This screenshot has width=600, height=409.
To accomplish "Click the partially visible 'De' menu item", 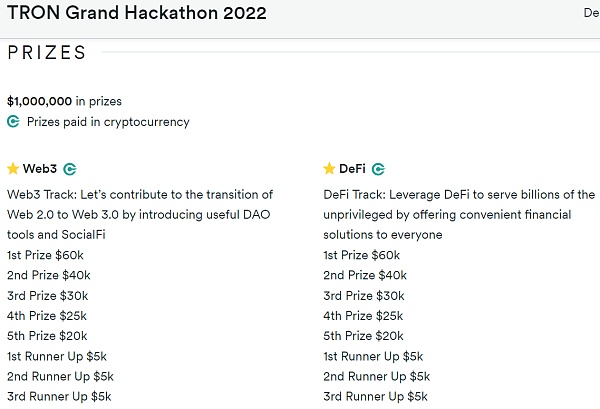I will pyautogui.click(x=592, y=13).
